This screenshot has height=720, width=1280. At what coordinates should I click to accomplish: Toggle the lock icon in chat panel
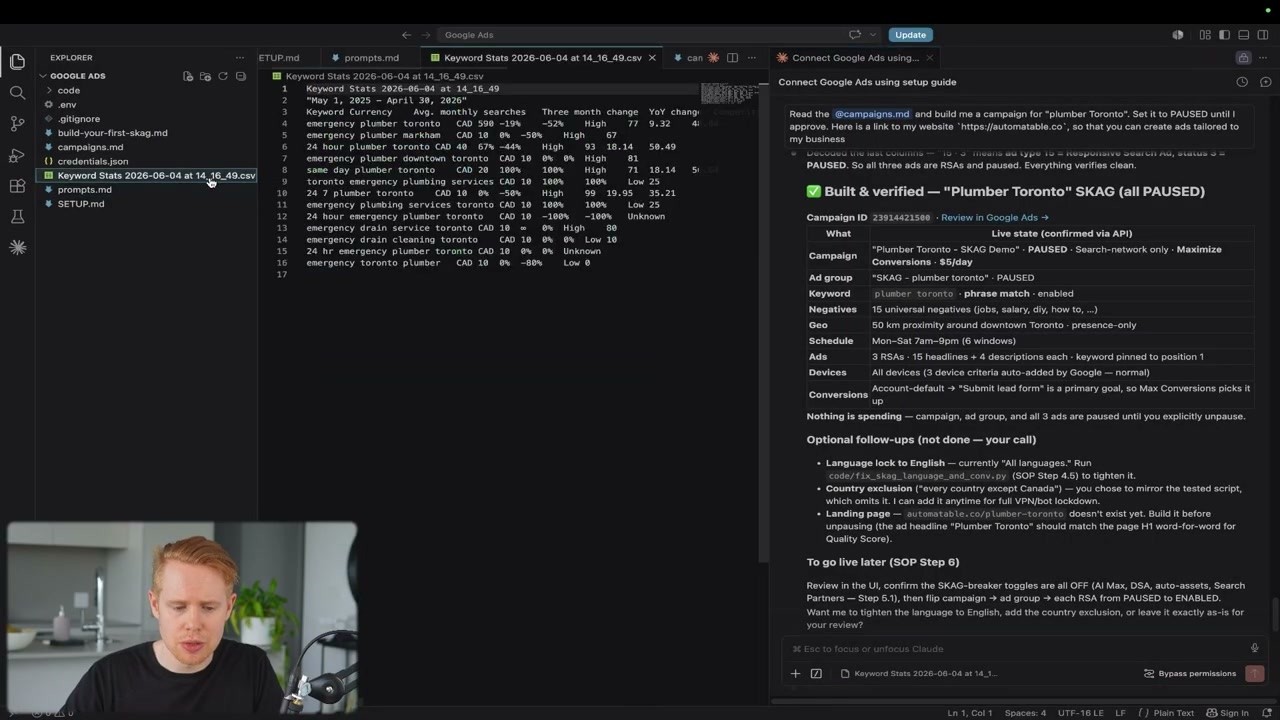pos(1243,58)
